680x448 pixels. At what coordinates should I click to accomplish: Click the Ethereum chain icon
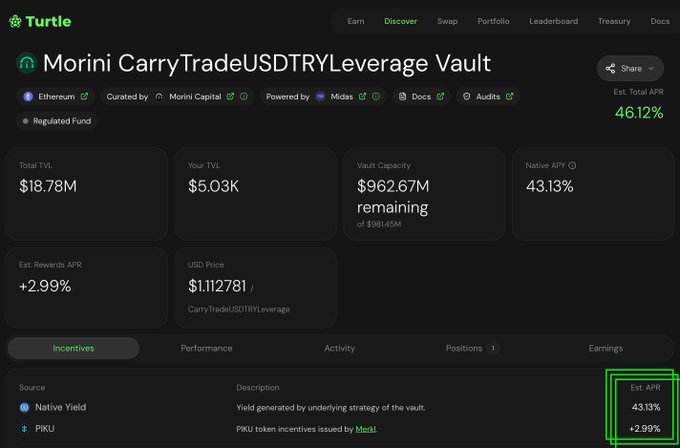point(28,97)
